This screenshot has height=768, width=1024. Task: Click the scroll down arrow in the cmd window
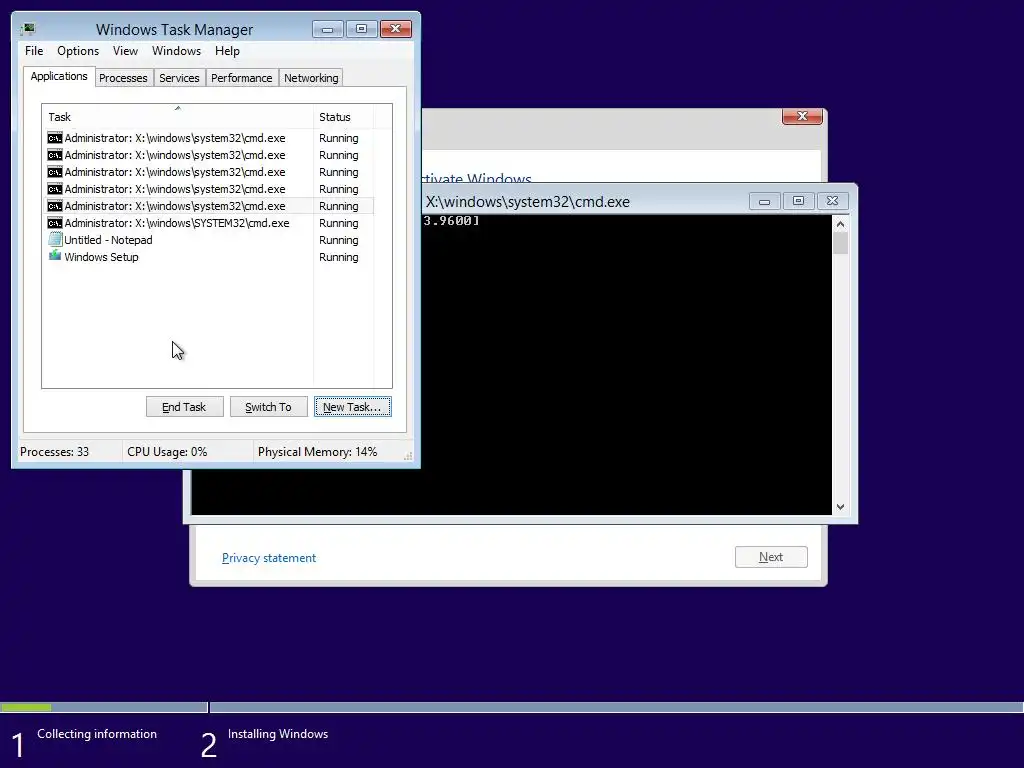840,507
